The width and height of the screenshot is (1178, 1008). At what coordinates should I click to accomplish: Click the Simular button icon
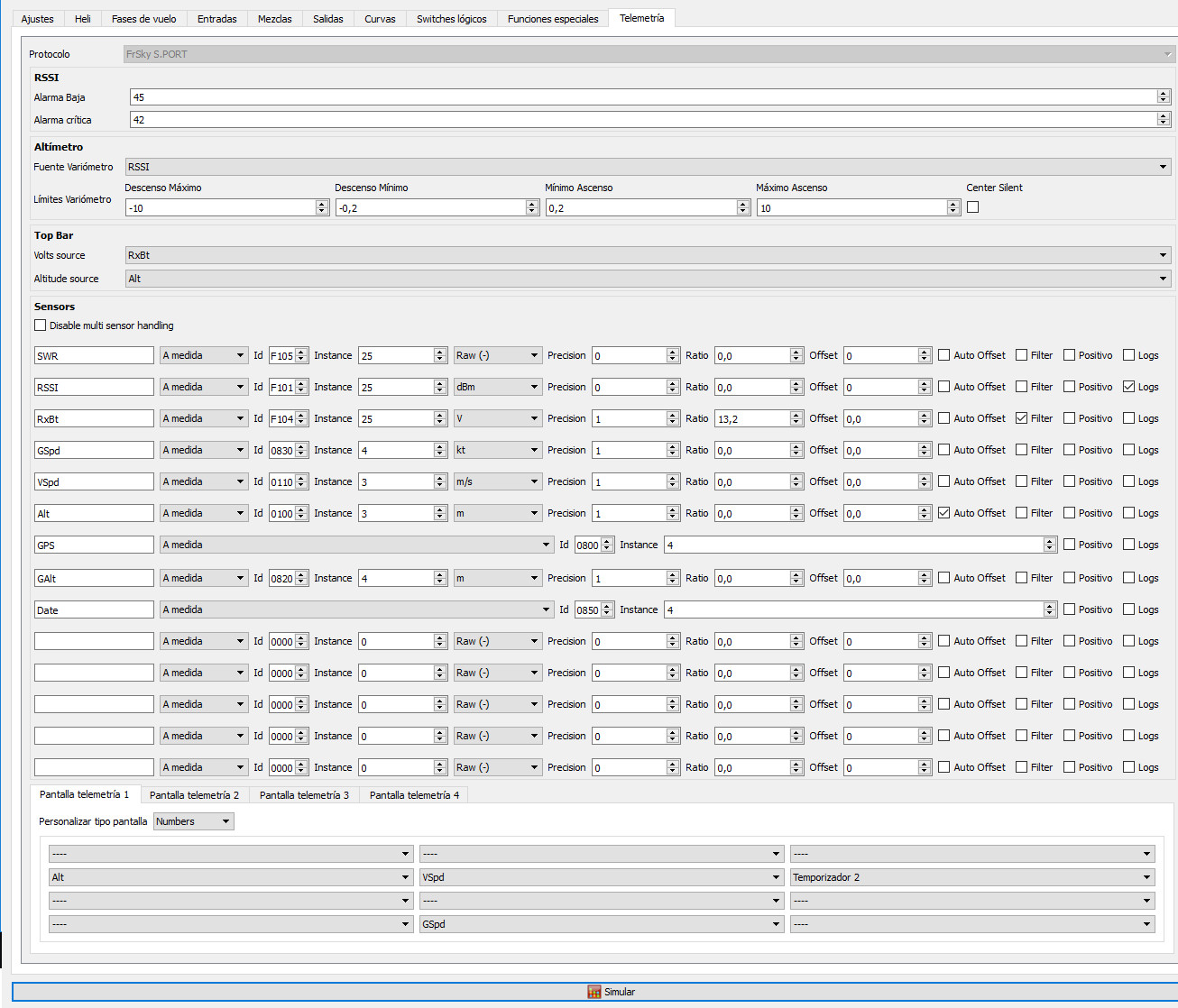pos(594,992)
